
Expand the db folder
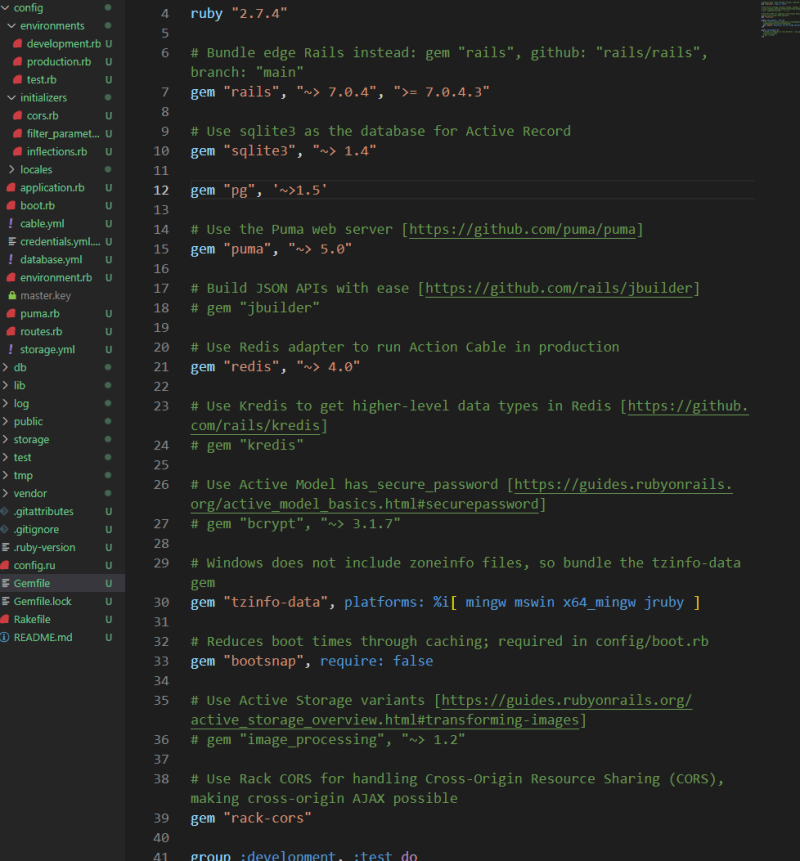pyautogui.click(x=5, y=367)
